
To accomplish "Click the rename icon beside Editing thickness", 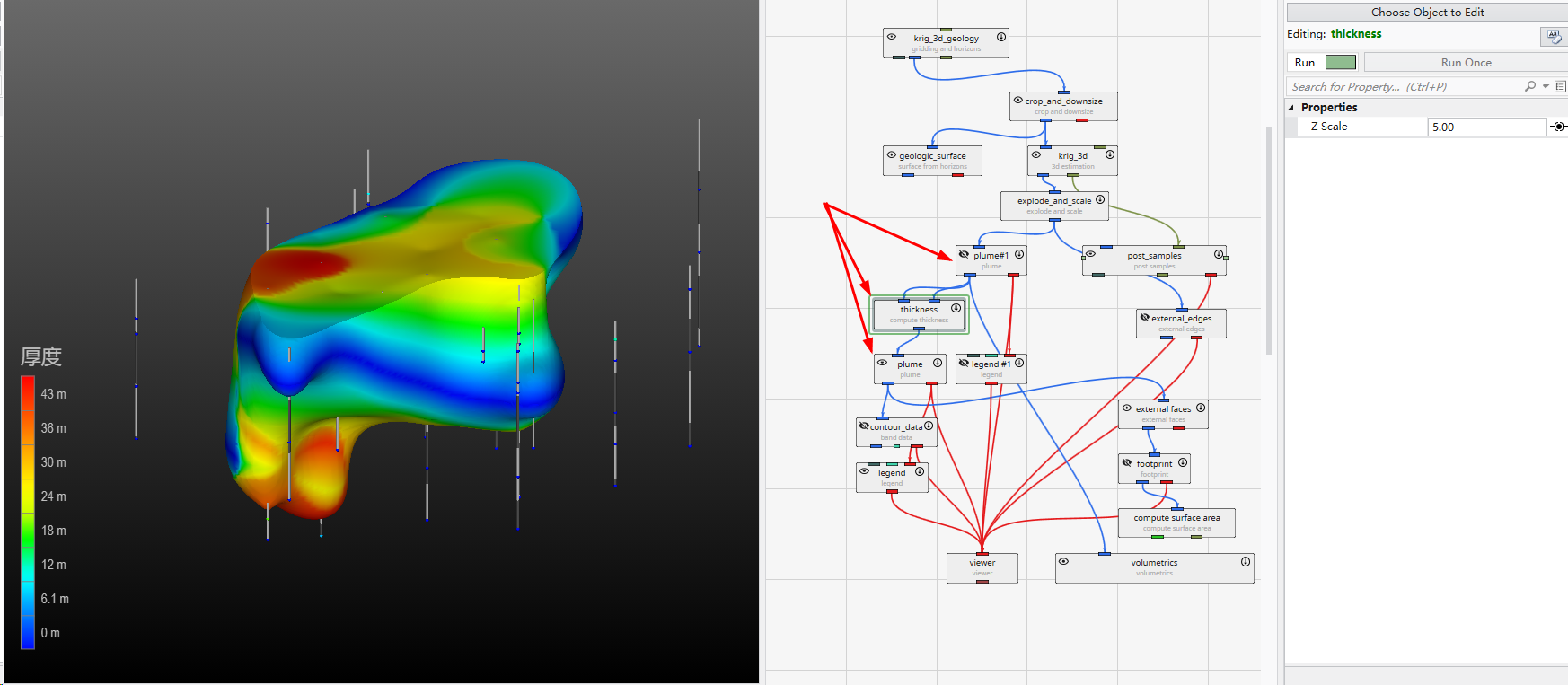I will point(1553,36).
